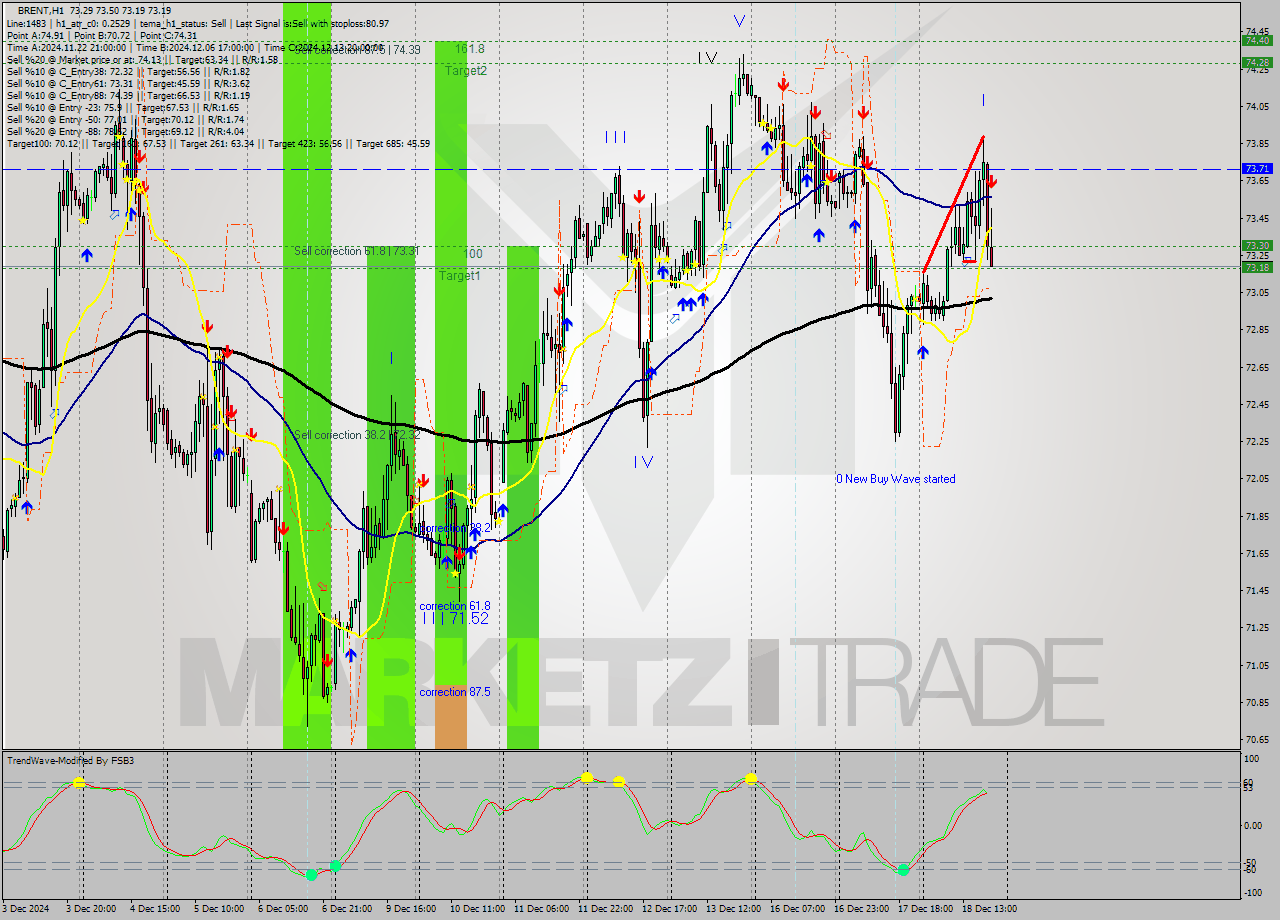Click the blue 'correction 61.8' label

455,606
